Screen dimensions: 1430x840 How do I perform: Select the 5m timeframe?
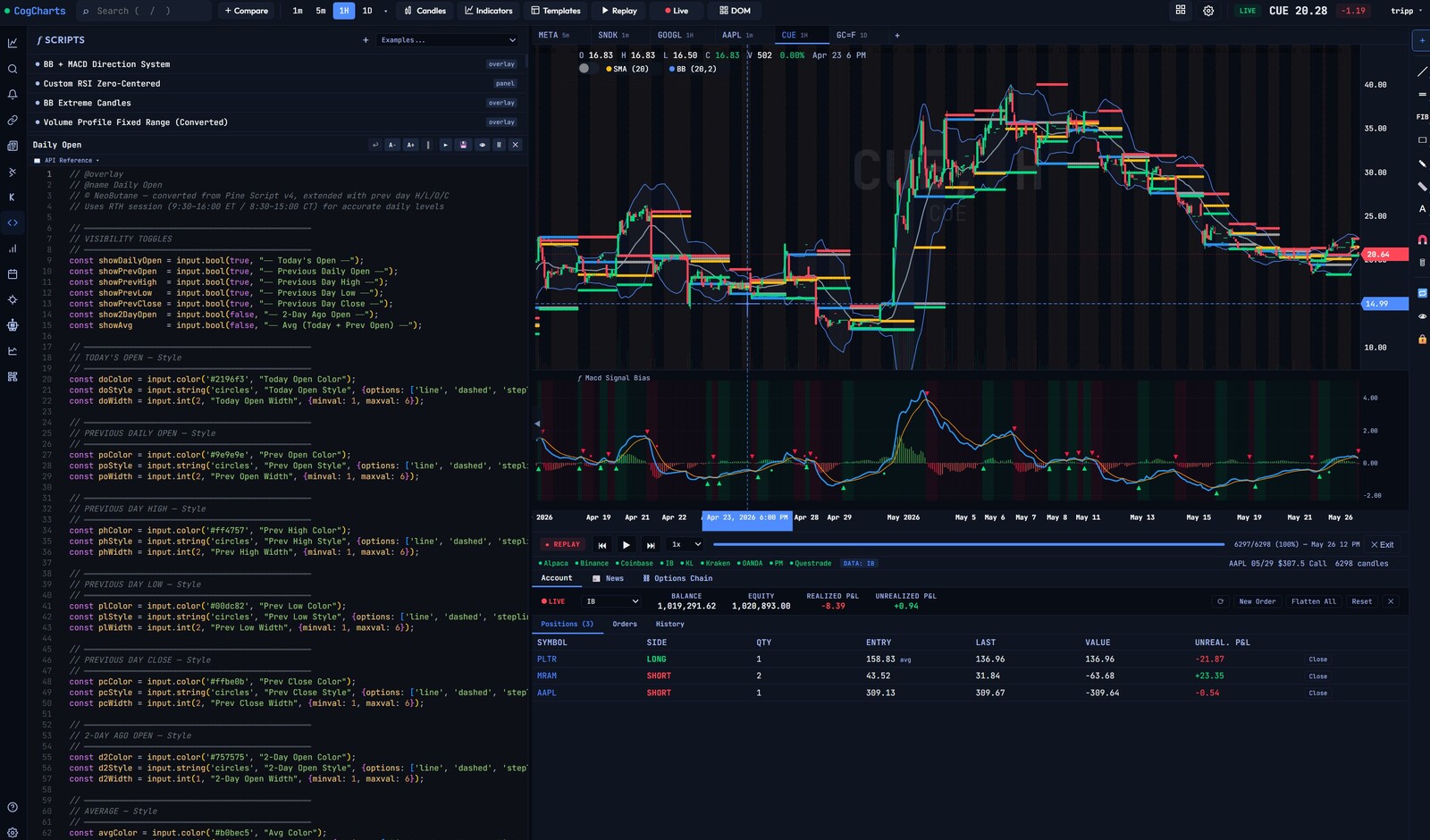[321, 11]
